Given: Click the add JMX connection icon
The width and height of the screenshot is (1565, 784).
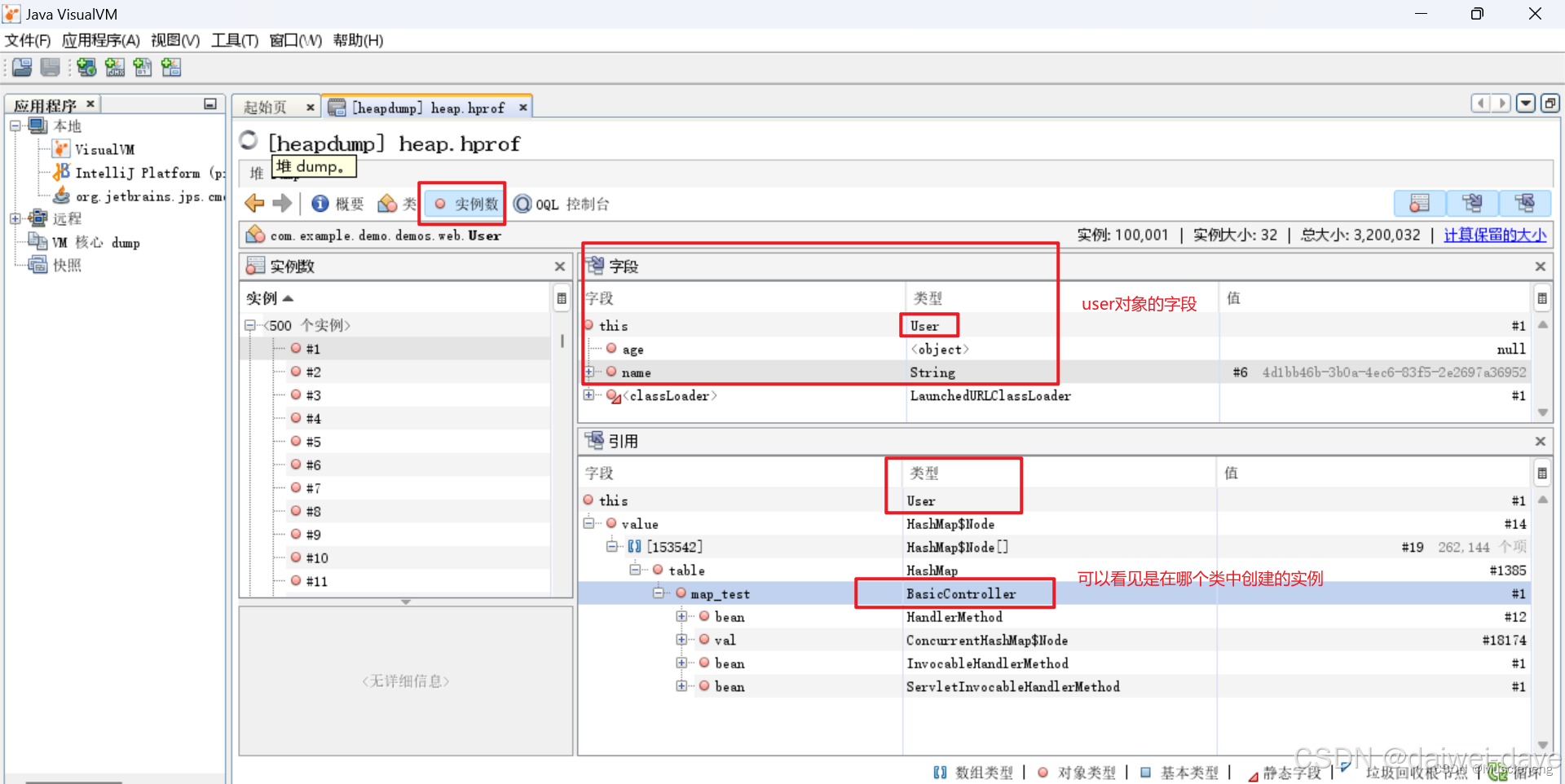Looking at the screenshot, I should pos(115,68).
